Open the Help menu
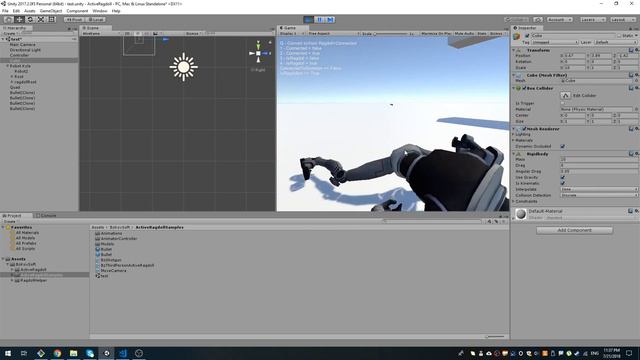 coord(116,11)
